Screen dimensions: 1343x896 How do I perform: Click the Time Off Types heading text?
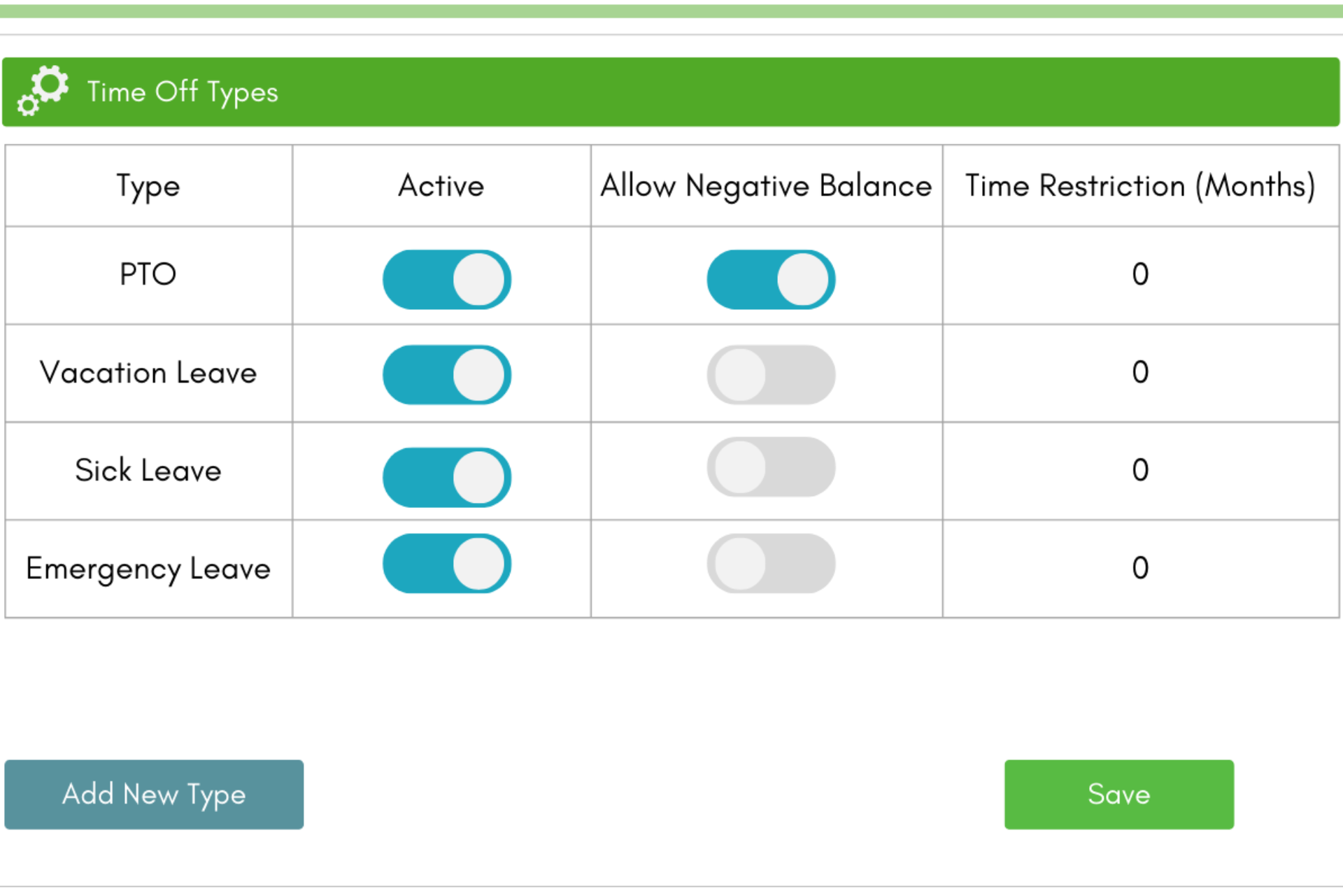(x=183, y=92)
